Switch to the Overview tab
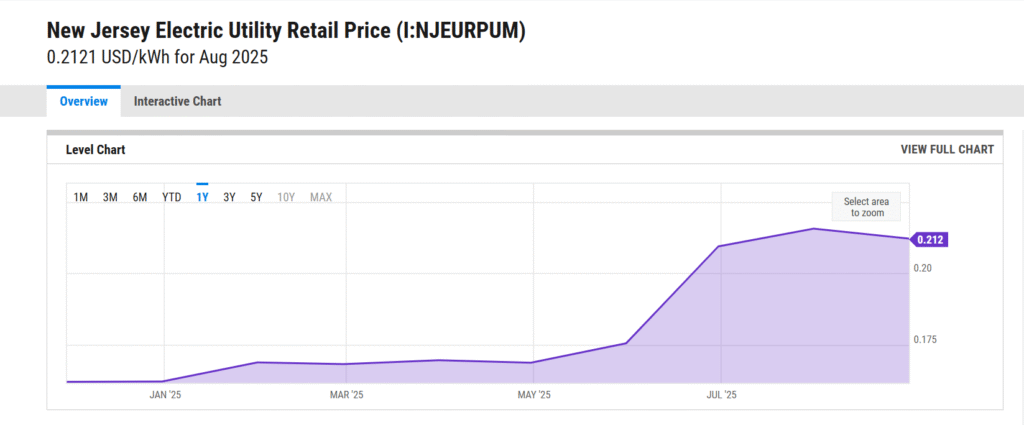1024x425 pixels. [83, 101]
